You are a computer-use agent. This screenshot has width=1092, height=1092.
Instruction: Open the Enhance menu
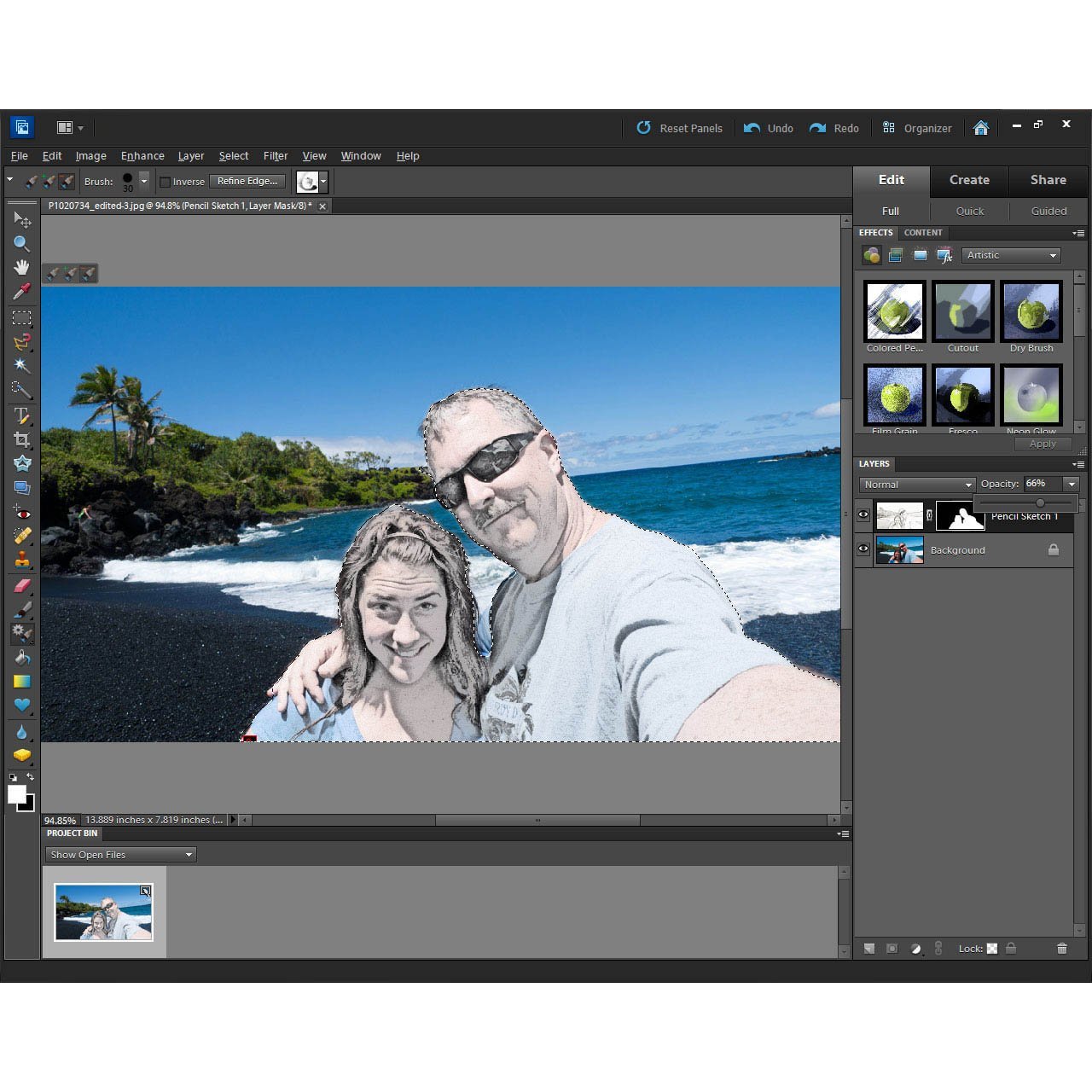point(142,156)
